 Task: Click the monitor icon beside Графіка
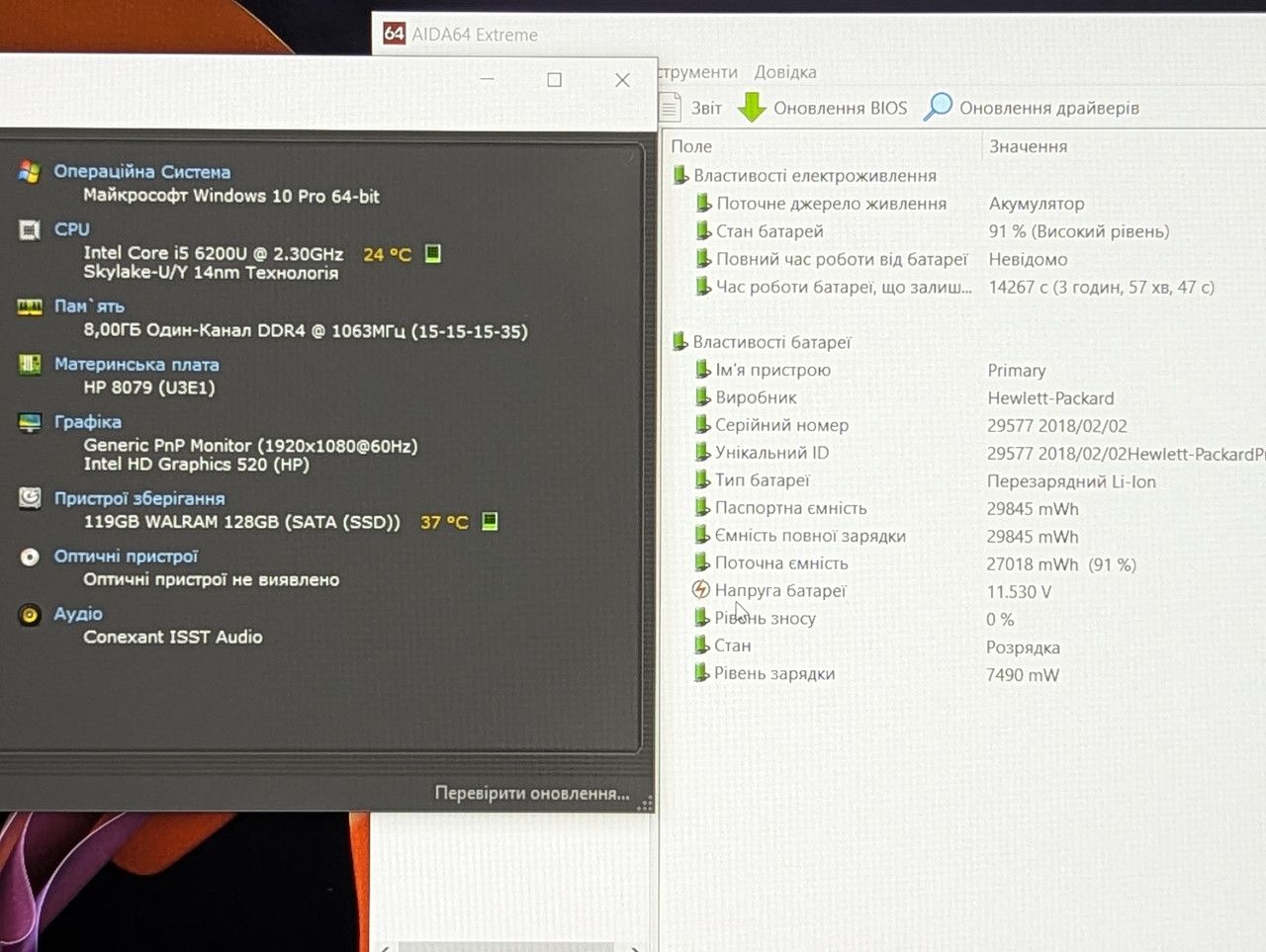point(30,423)
